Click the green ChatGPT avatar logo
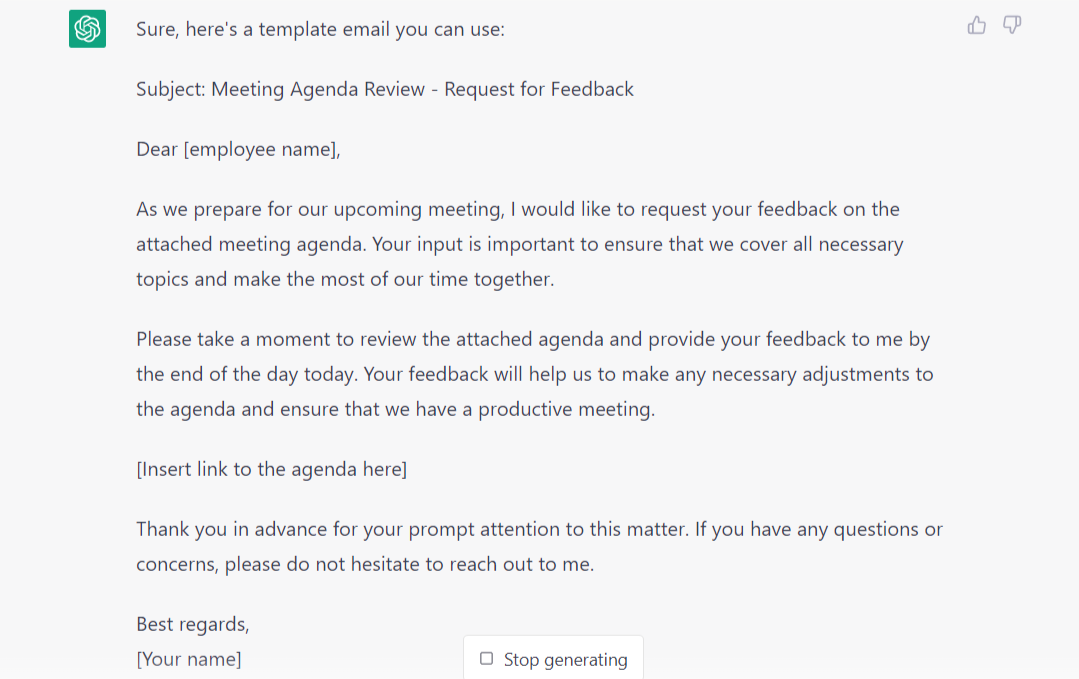1079x679 pixels. click(87, 29)
